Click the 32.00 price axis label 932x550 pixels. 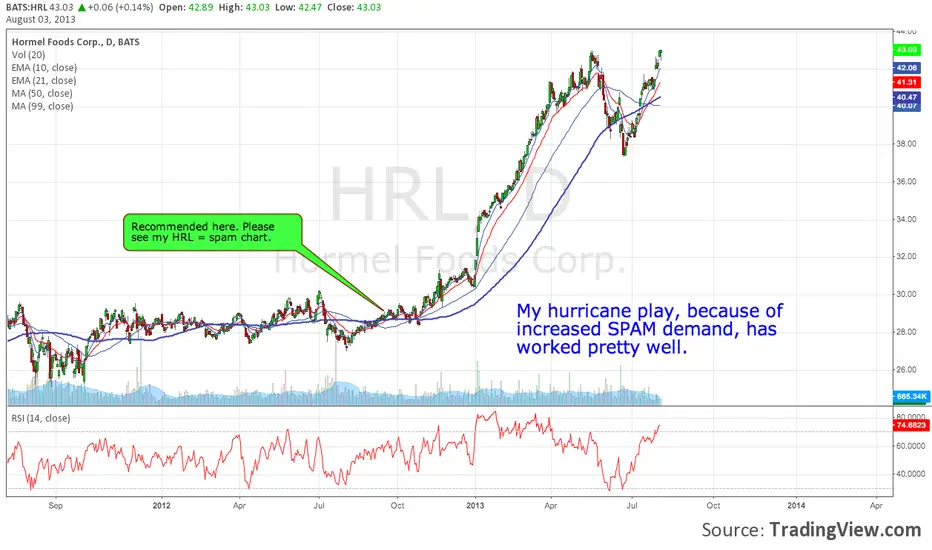pyautogui.click(x=906, y=257)
